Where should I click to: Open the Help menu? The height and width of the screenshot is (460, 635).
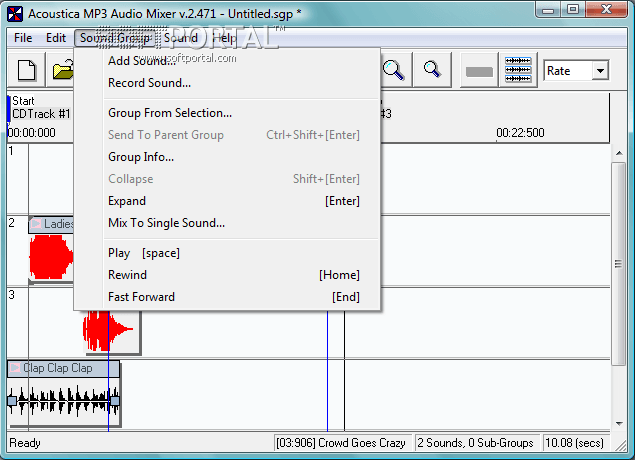click(224, 38)
